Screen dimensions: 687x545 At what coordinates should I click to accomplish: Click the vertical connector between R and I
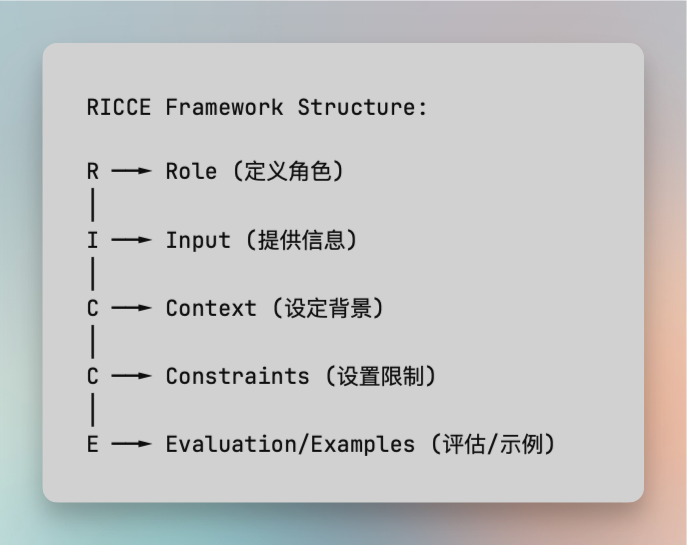(92, 205)
